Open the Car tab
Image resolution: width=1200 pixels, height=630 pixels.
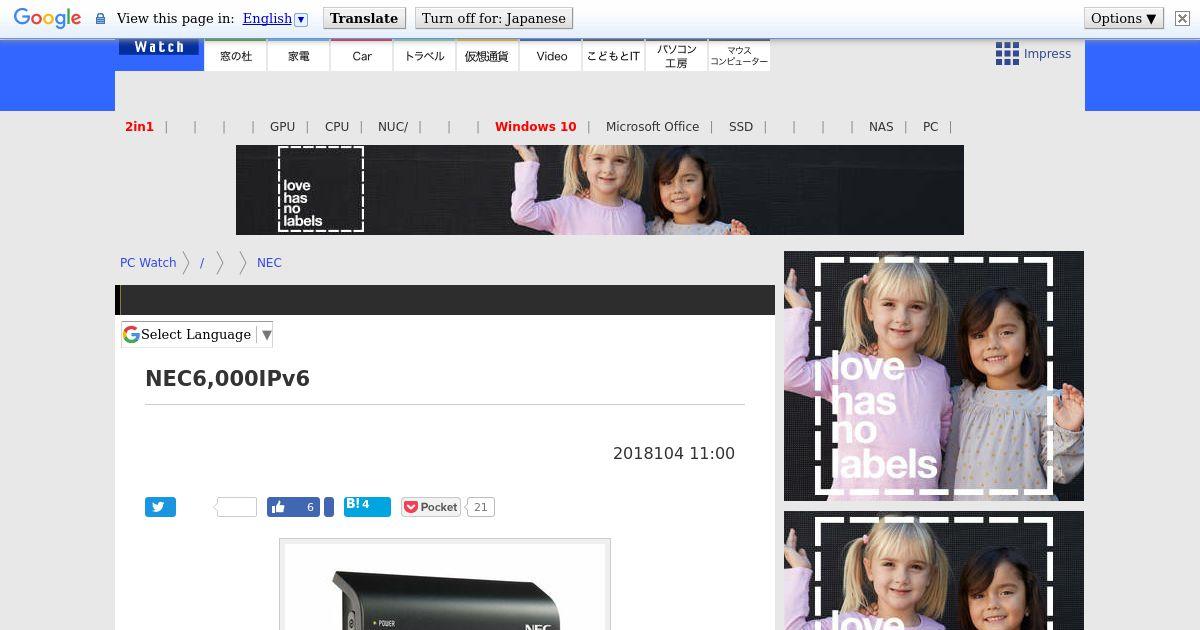click(x=362, y=56)
